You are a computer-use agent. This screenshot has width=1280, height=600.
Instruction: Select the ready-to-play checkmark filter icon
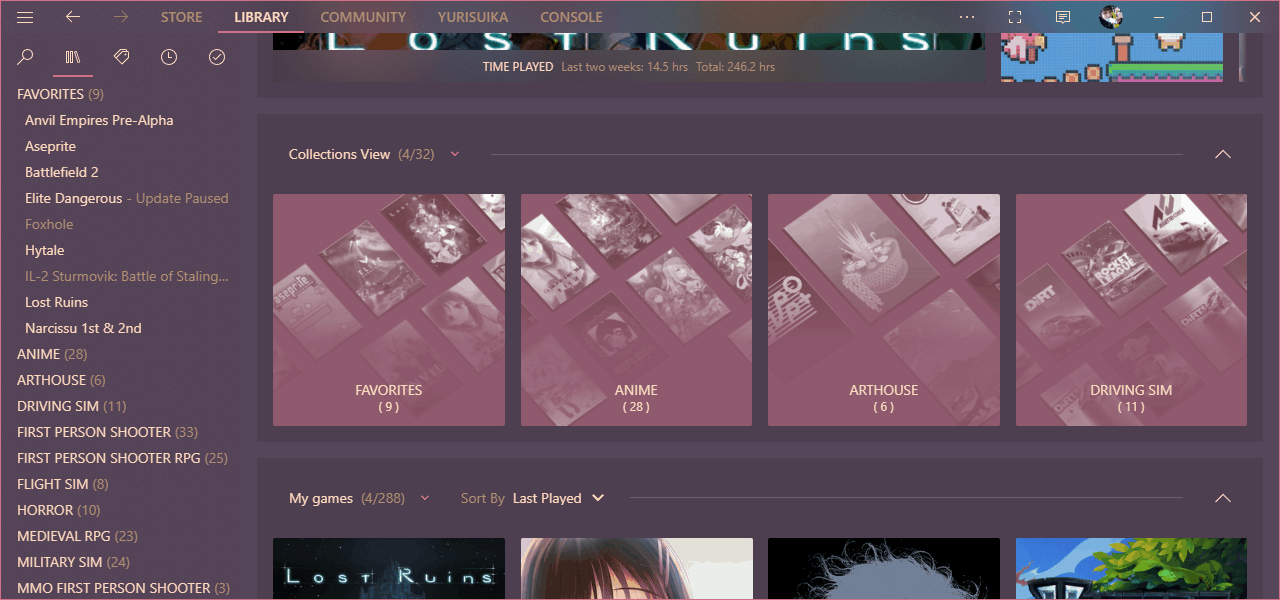[217, 58]
